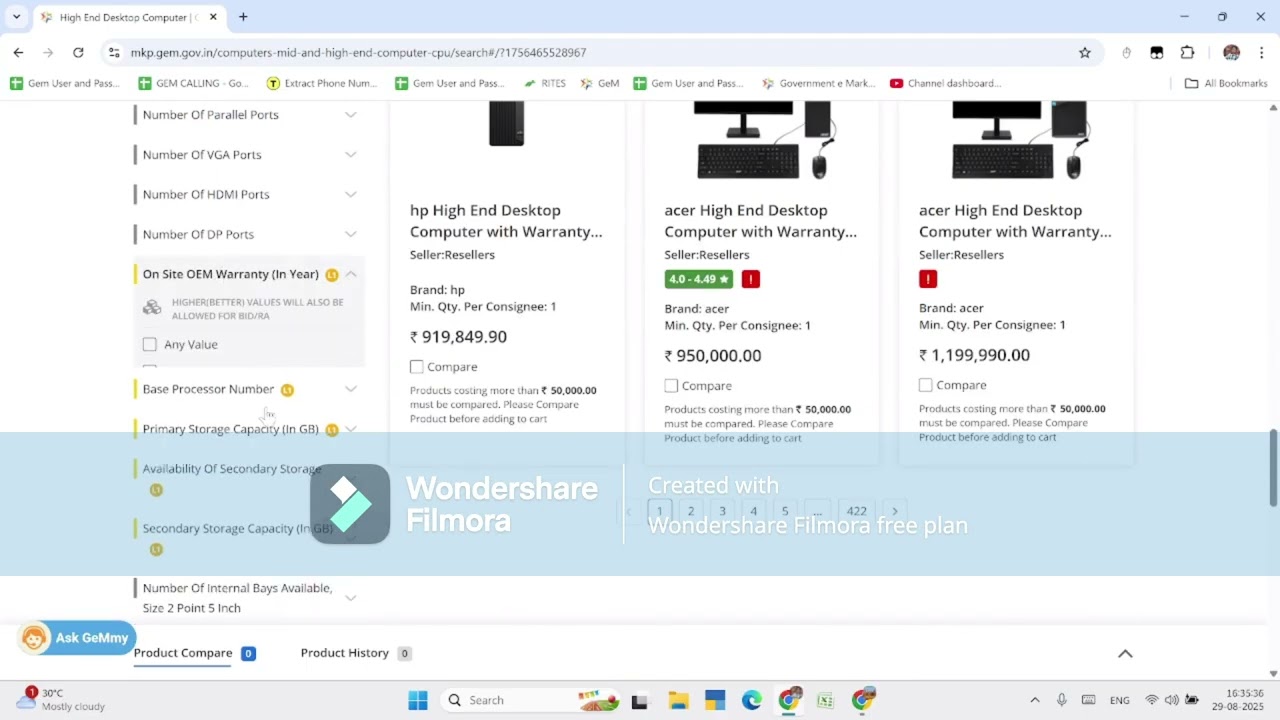Viewport: 1280px width, 720px height.
Task: Tick Compare on the acer 950,000.00 product
Action: click(671, 386)
